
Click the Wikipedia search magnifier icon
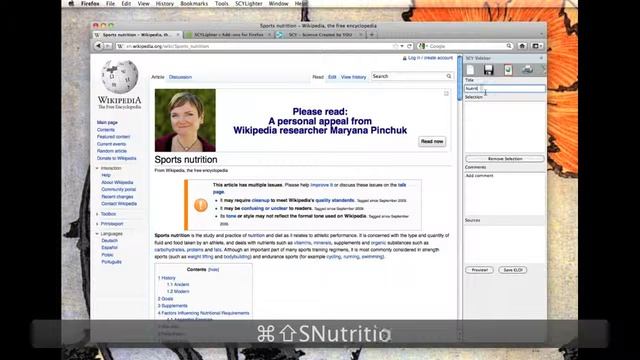pos(449,76)
